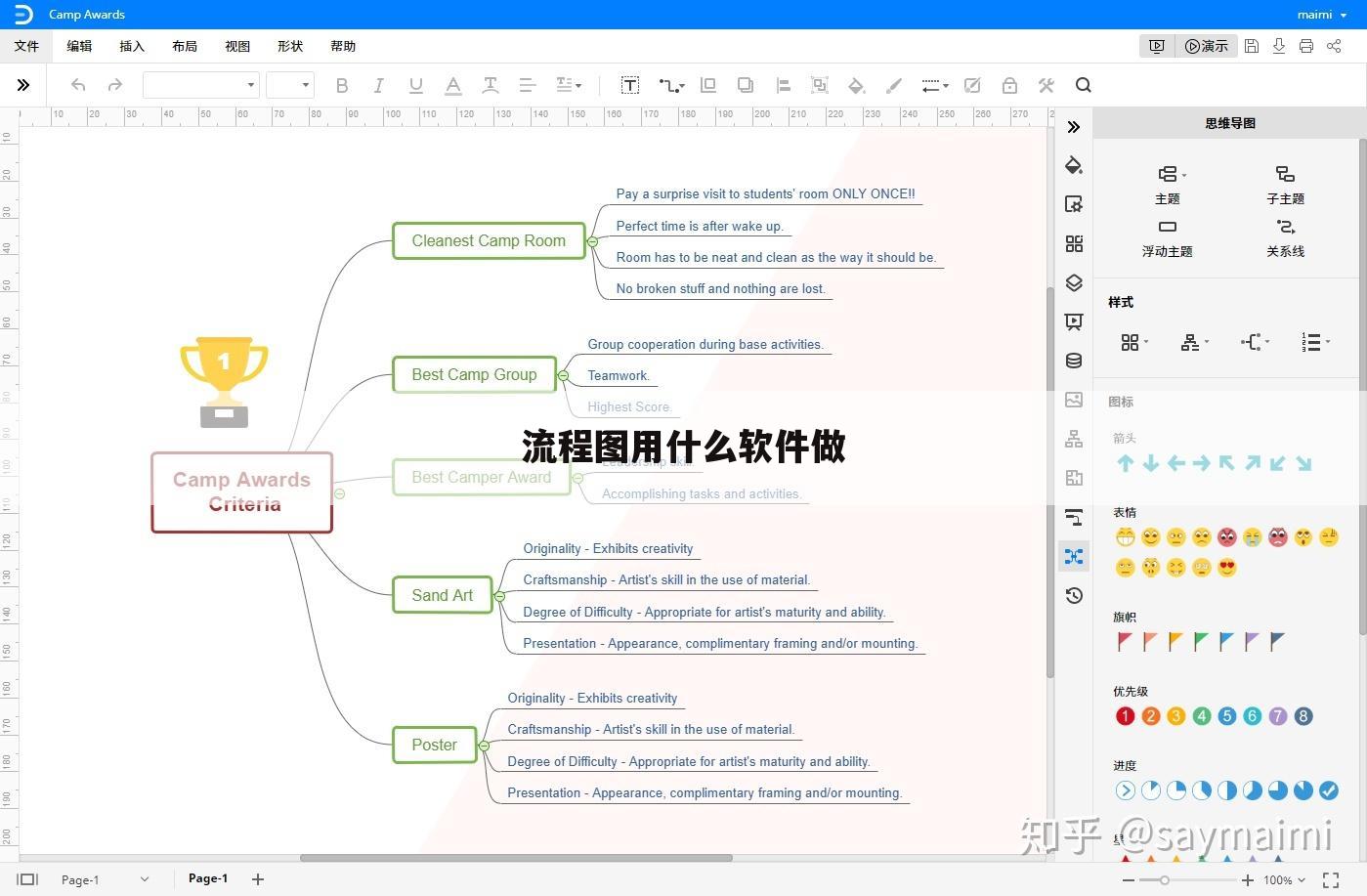Toggle italic formatting
Viewport: 1367px width, 896px height.
[378, 85]
